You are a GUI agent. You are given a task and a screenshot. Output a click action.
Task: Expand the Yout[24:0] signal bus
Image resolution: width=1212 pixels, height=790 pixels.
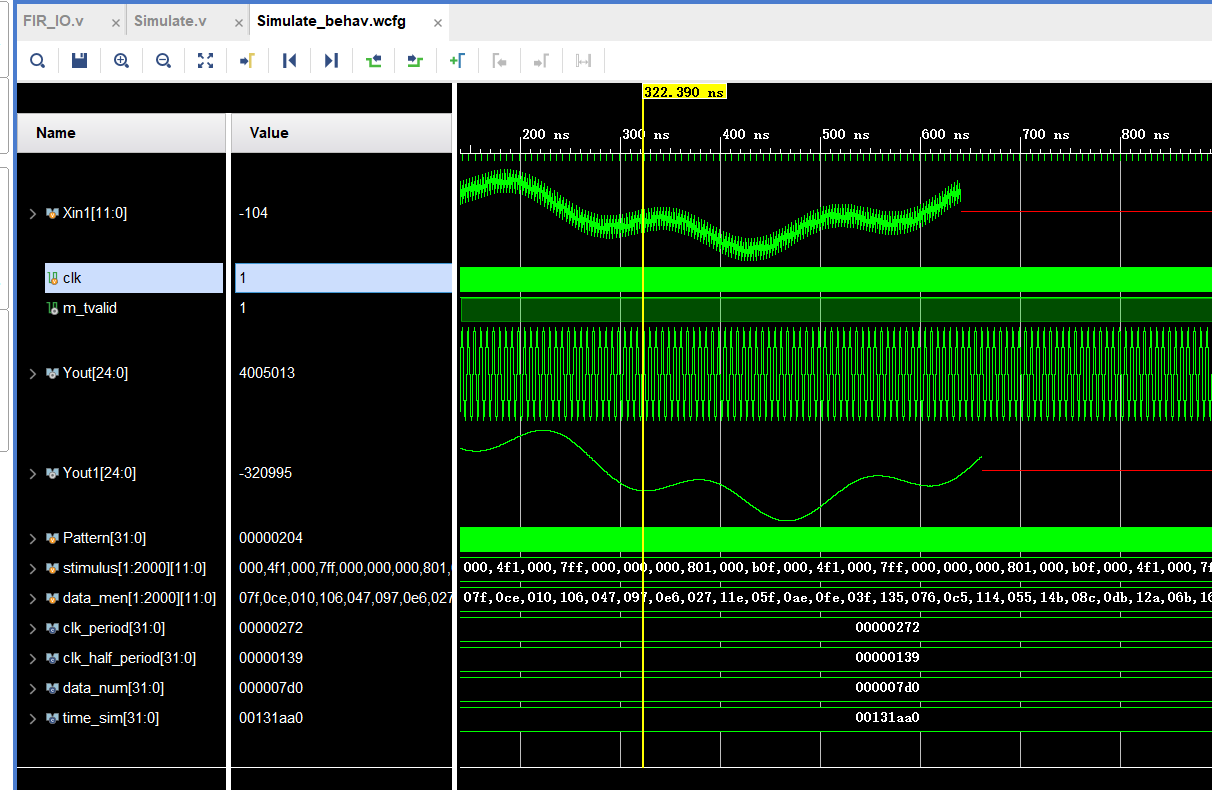point(32,373)
